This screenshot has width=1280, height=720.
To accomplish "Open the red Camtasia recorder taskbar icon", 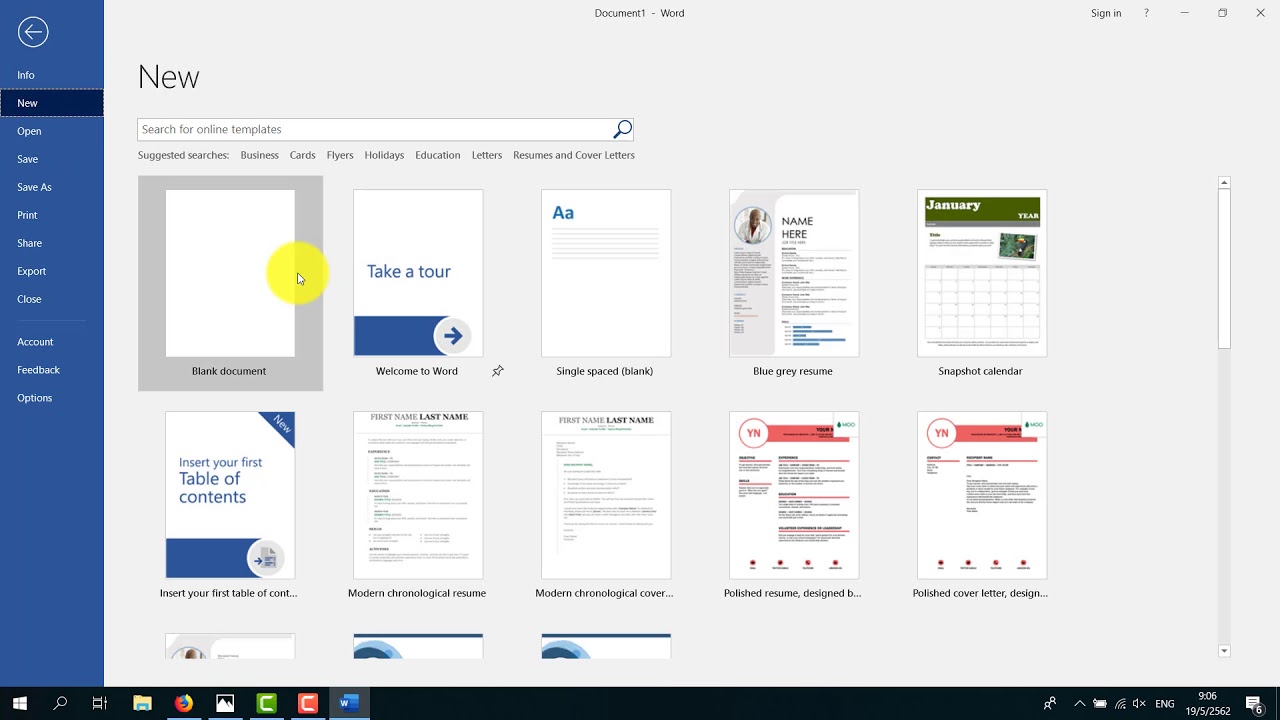I will 307,703.
